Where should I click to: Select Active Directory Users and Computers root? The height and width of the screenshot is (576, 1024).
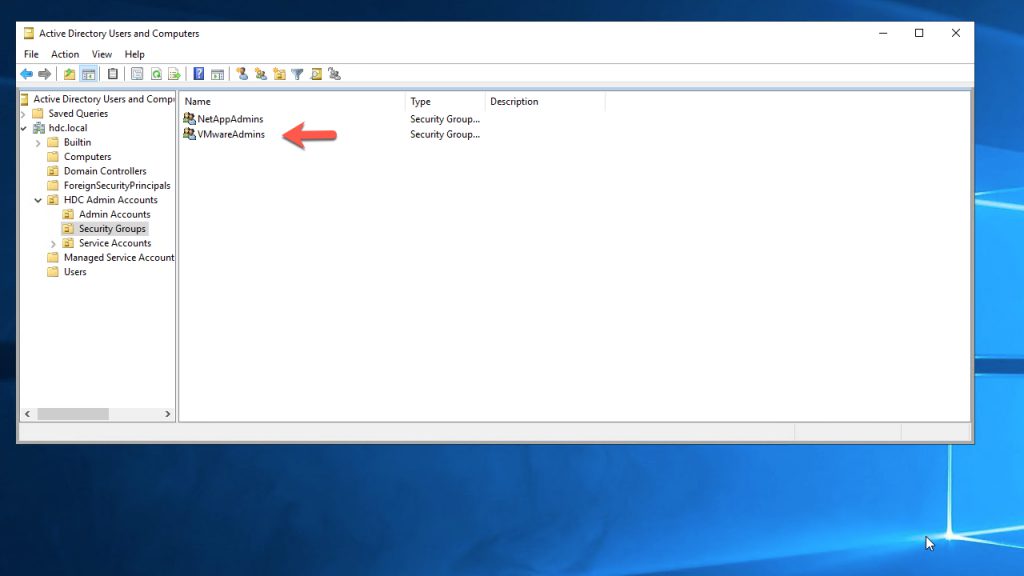tap(104, 99)
